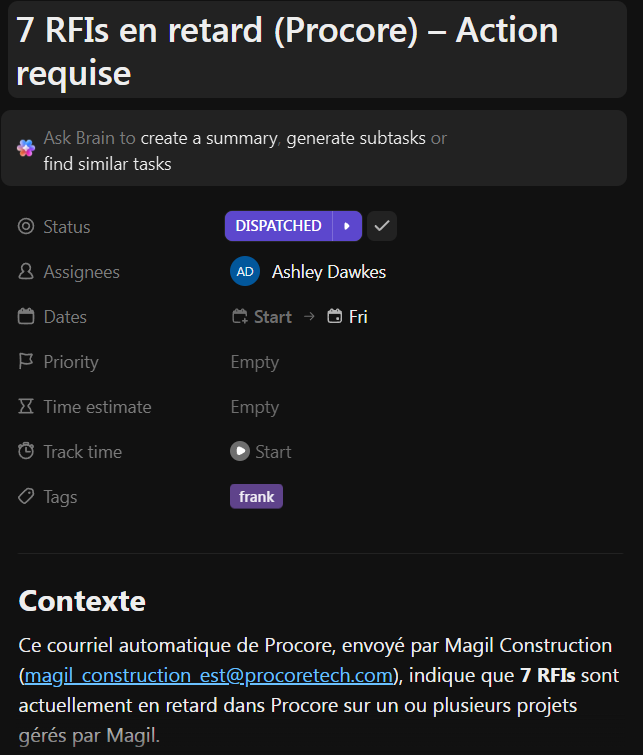
Task: Click the Priority flag icon
Action: tap(26, 362)
